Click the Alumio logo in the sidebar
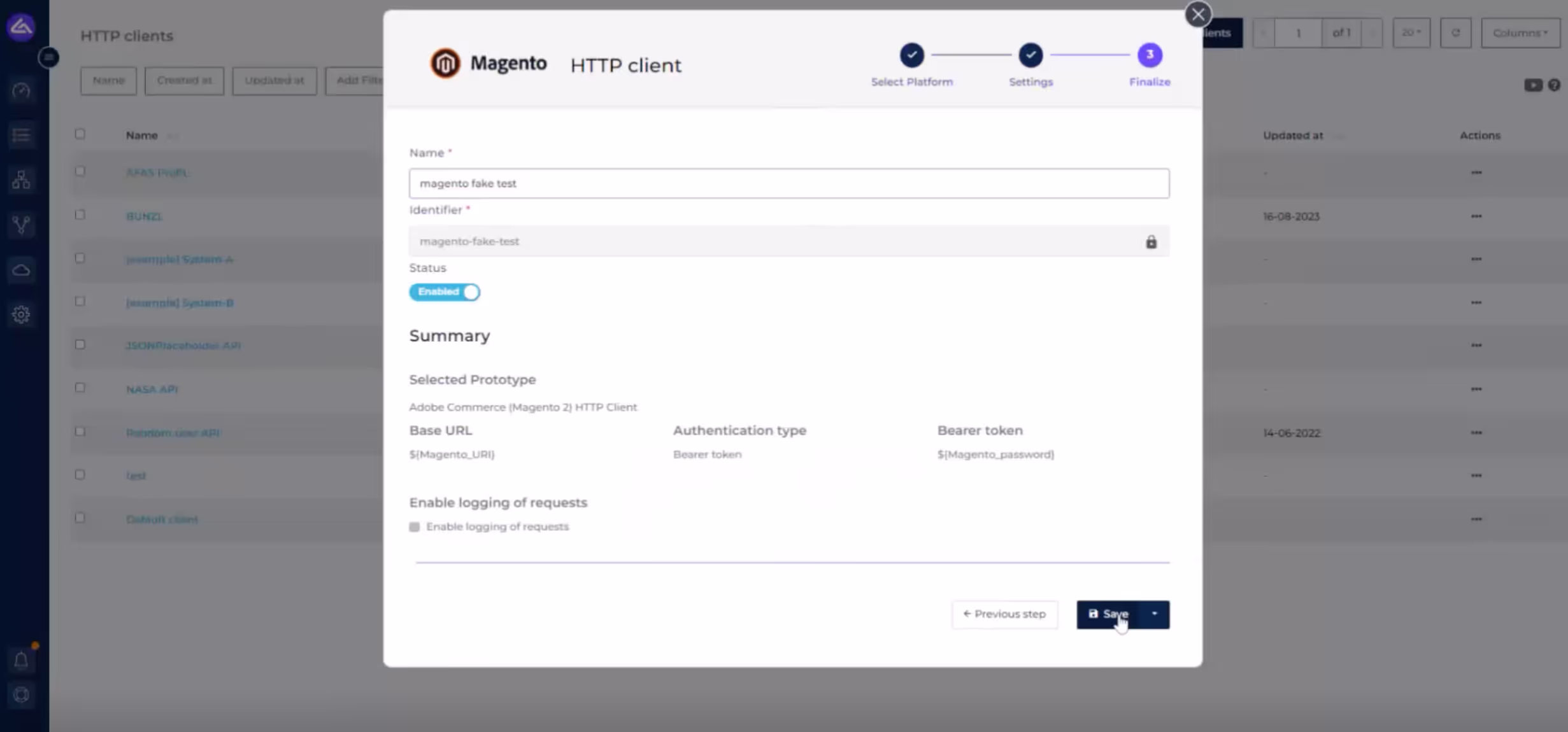Viewport: 1568px width, 732px height. pyautogui.click(x=21, y=27)
